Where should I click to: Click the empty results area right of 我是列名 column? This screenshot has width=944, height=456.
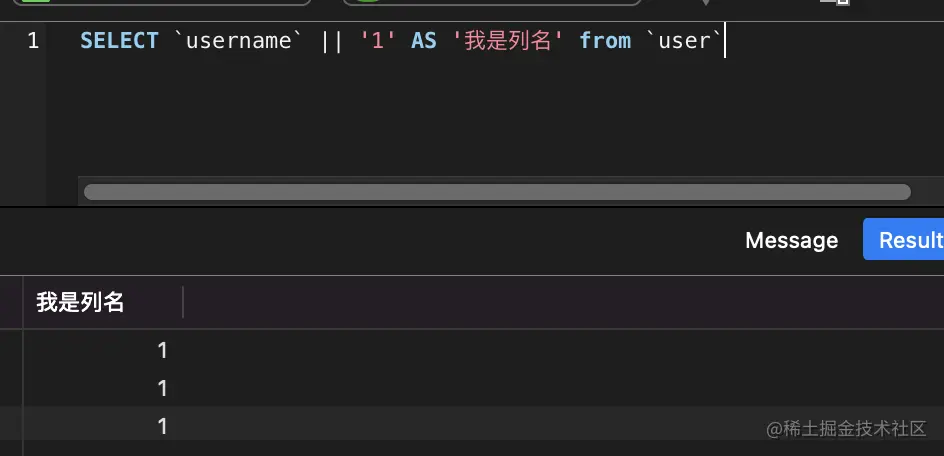[550, 380]
